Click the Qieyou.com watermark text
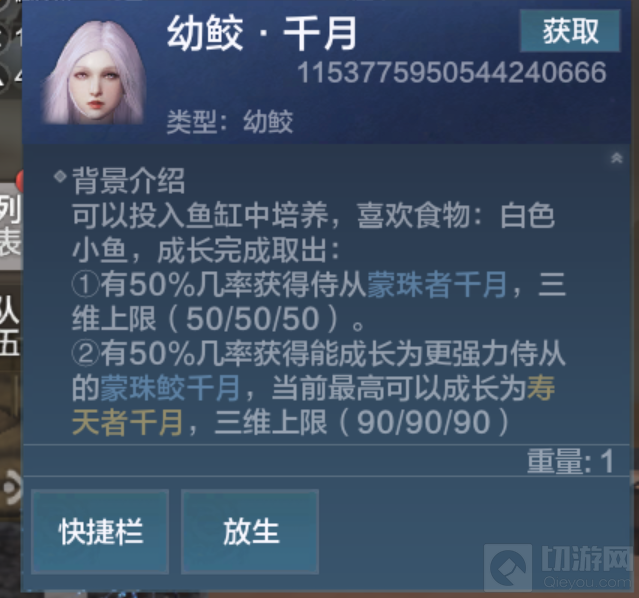The height and width of the screenshot is (598, 639). coord(586,582)
